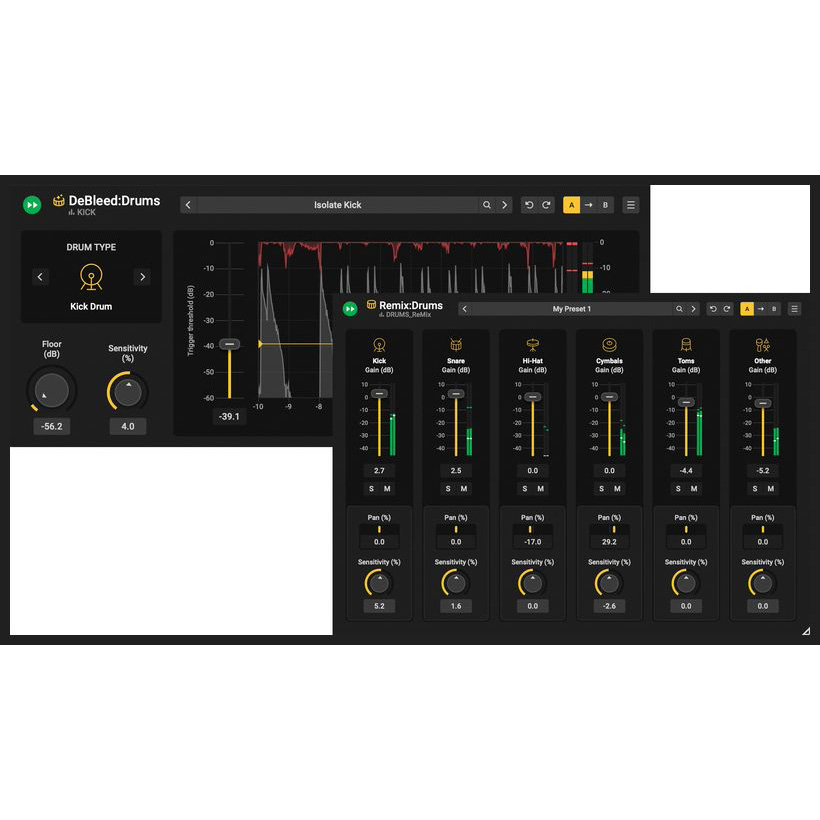The width and height of the screenshot is (820, 820).
Task: Click the Cymbals sensitivity value -2.6
Action: [x=609, y=606]
